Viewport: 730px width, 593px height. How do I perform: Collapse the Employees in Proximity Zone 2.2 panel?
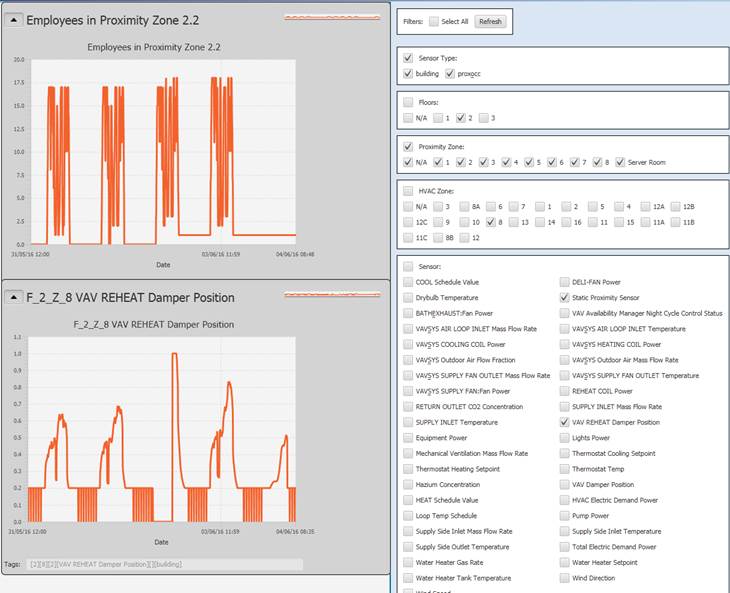[14, 21]
